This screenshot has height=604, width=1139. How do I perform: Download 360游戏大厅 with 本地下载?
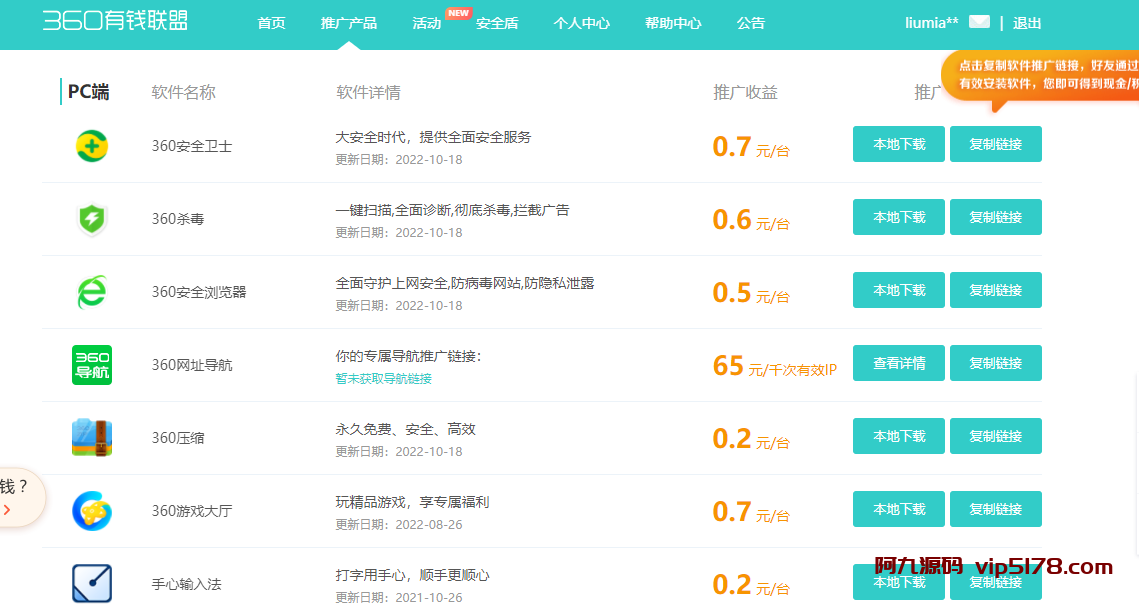tap(899, 510)
